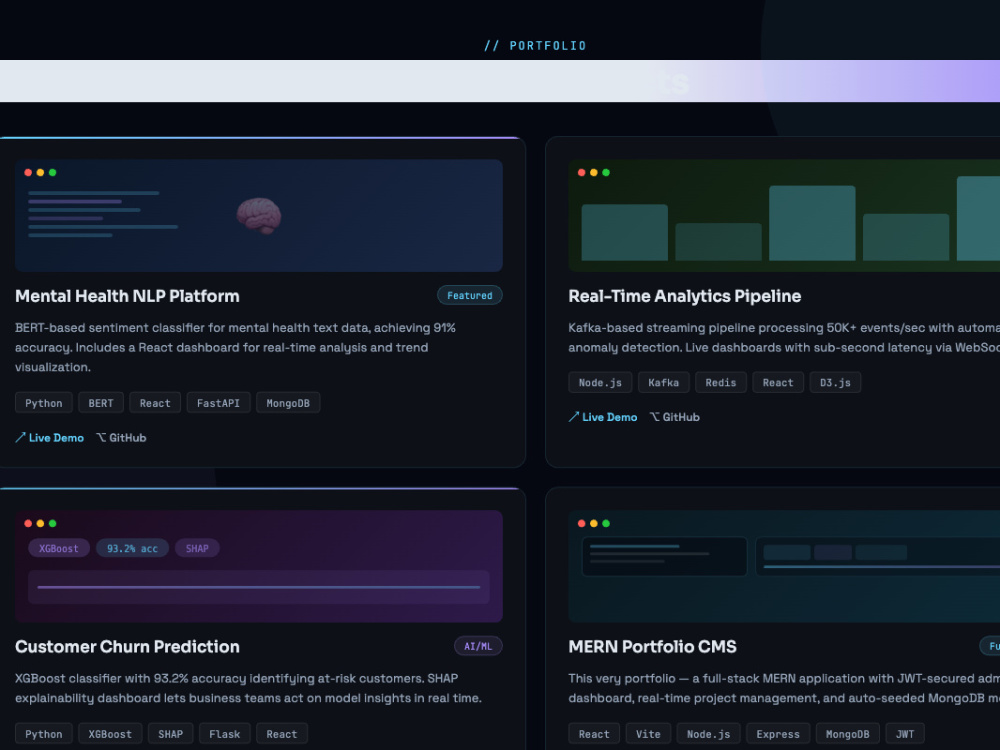Click the MERN Portfolio CMS title
Image resolution: width=1000 pixels, height=750 pixels.
(652, 647)
